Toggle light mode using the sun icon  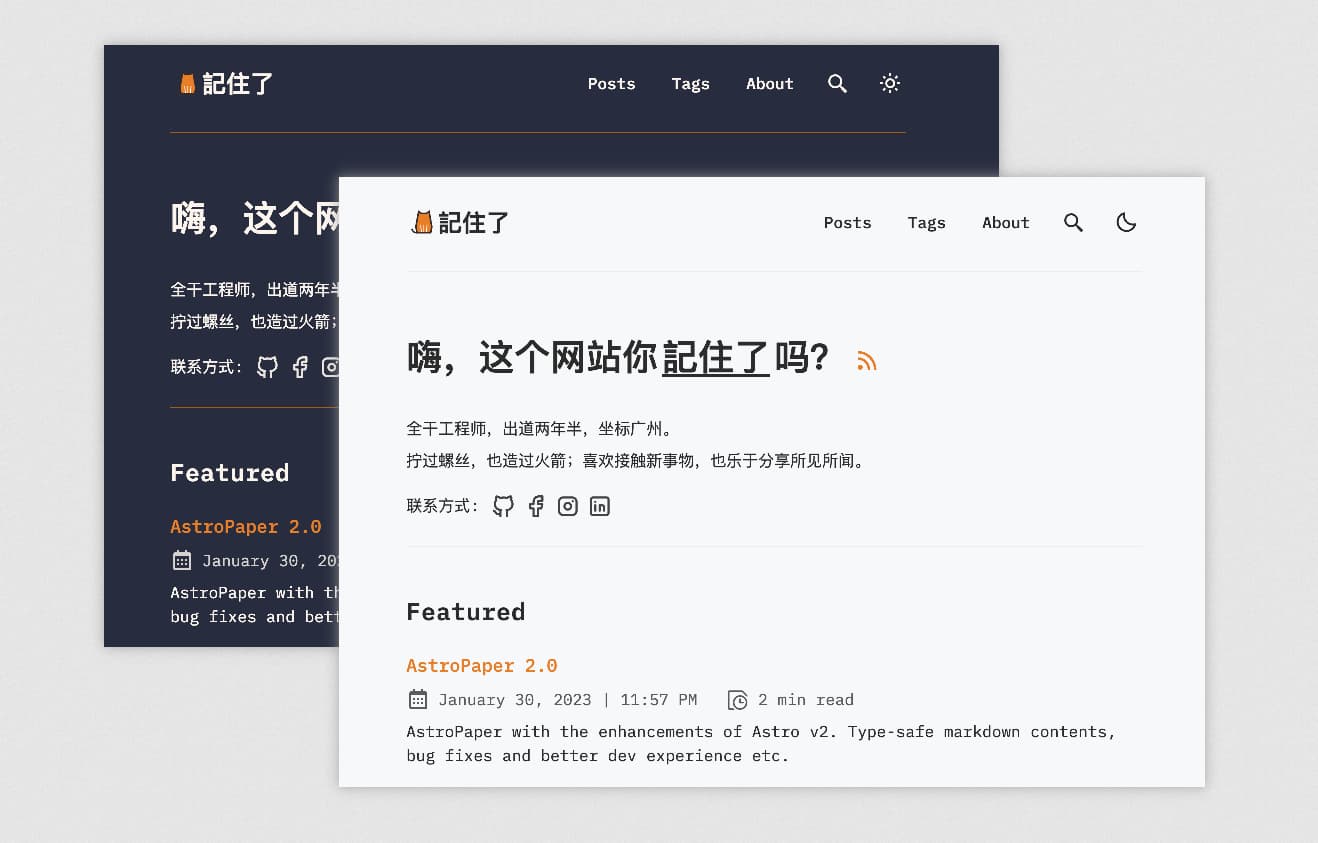pos(890,84)
